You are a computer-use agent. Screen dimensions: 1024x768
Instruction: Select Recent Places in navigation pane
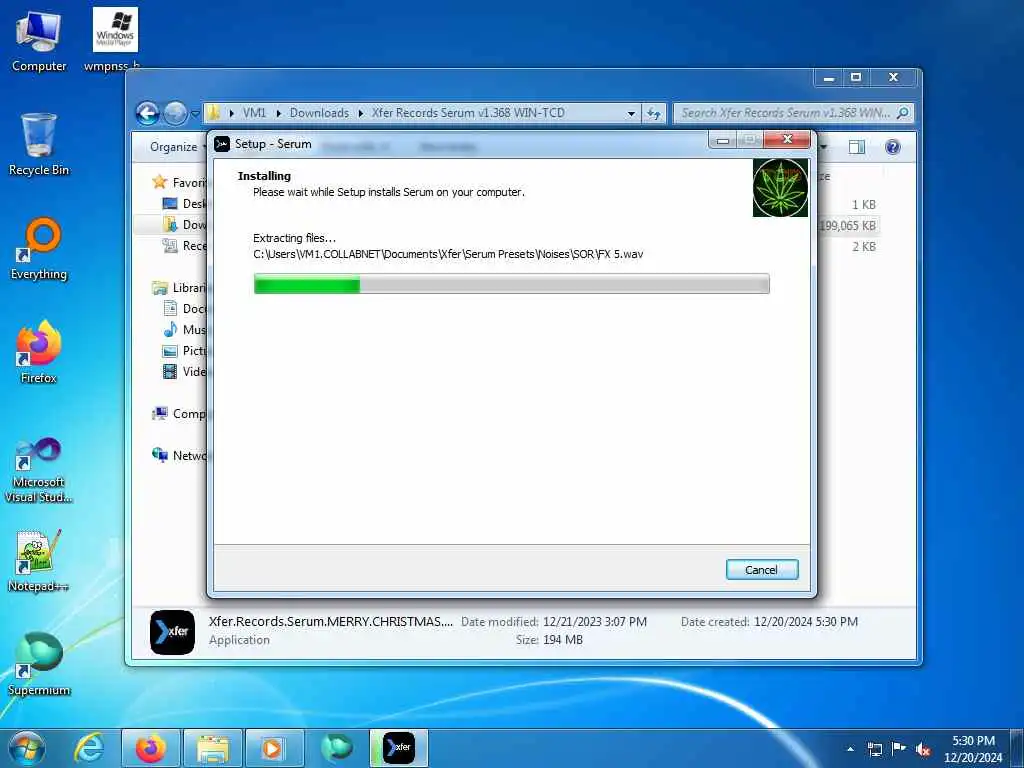coord(184,246)
